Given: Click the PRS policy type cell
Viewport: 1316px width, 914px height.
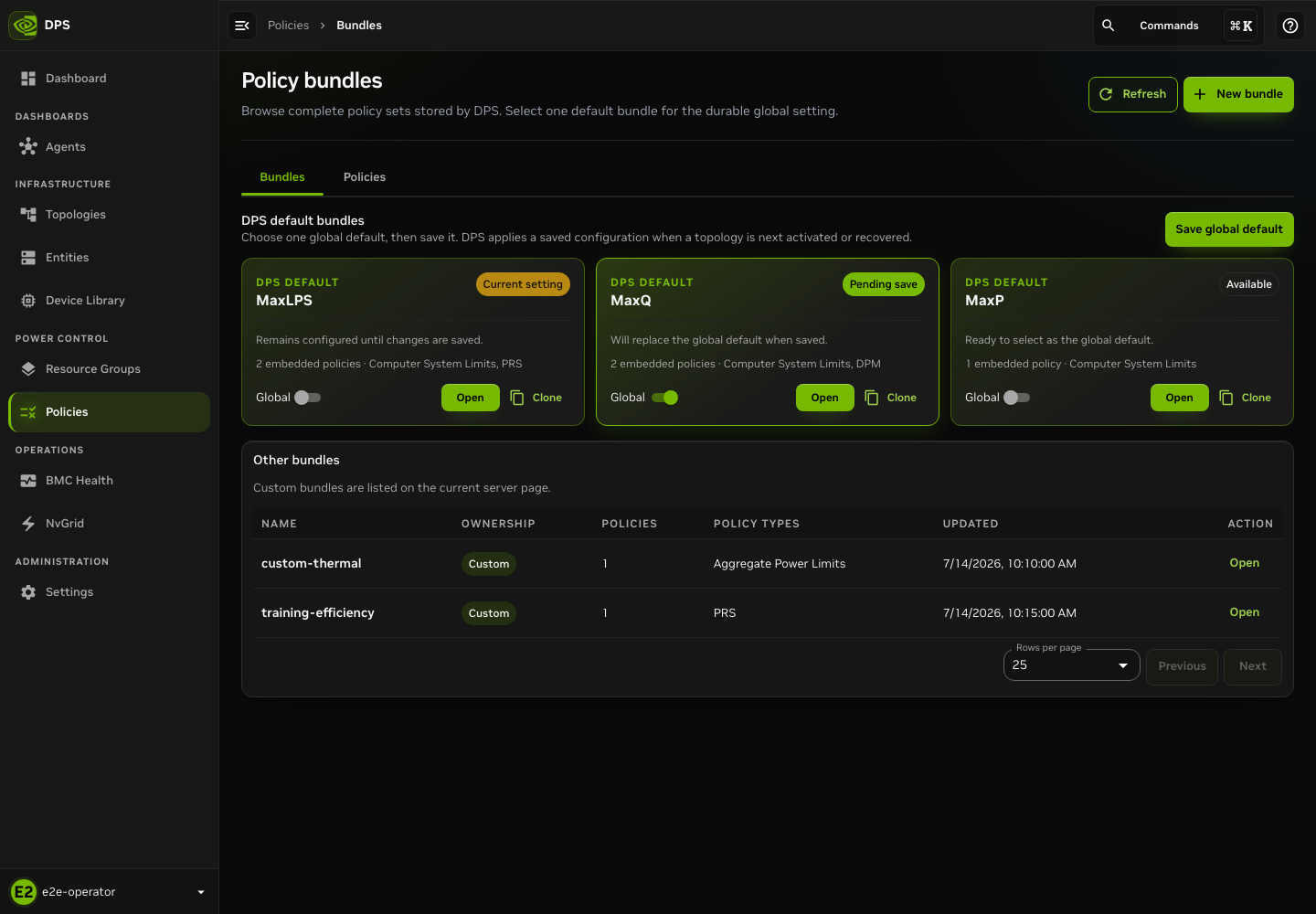Looking at the screenshot, I should pos(725,613).
